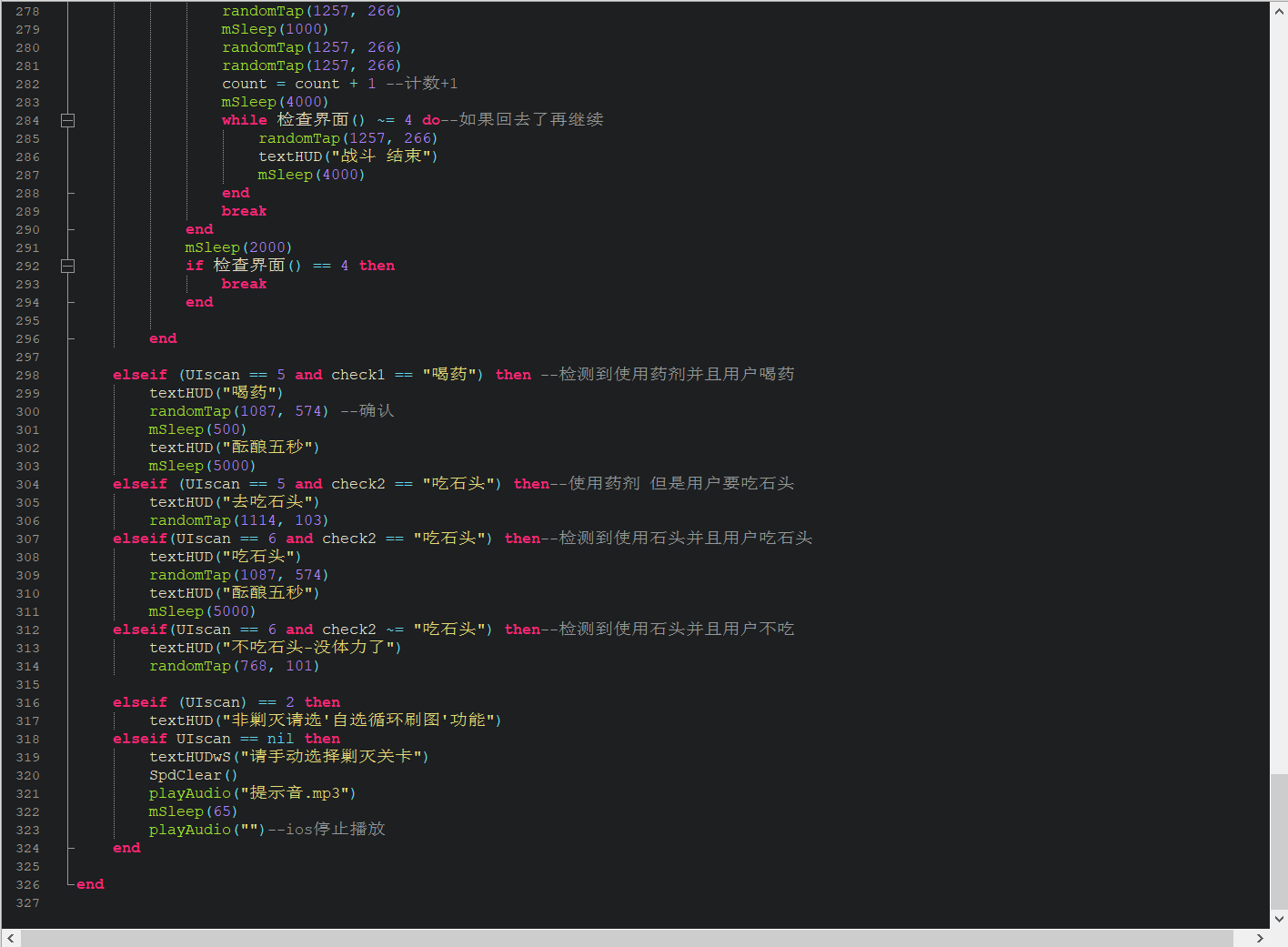1288x947 pixels.
Task: Click textHUDwS("请手动选择剿灭关卡") line
Action: [x=288, y=757]
